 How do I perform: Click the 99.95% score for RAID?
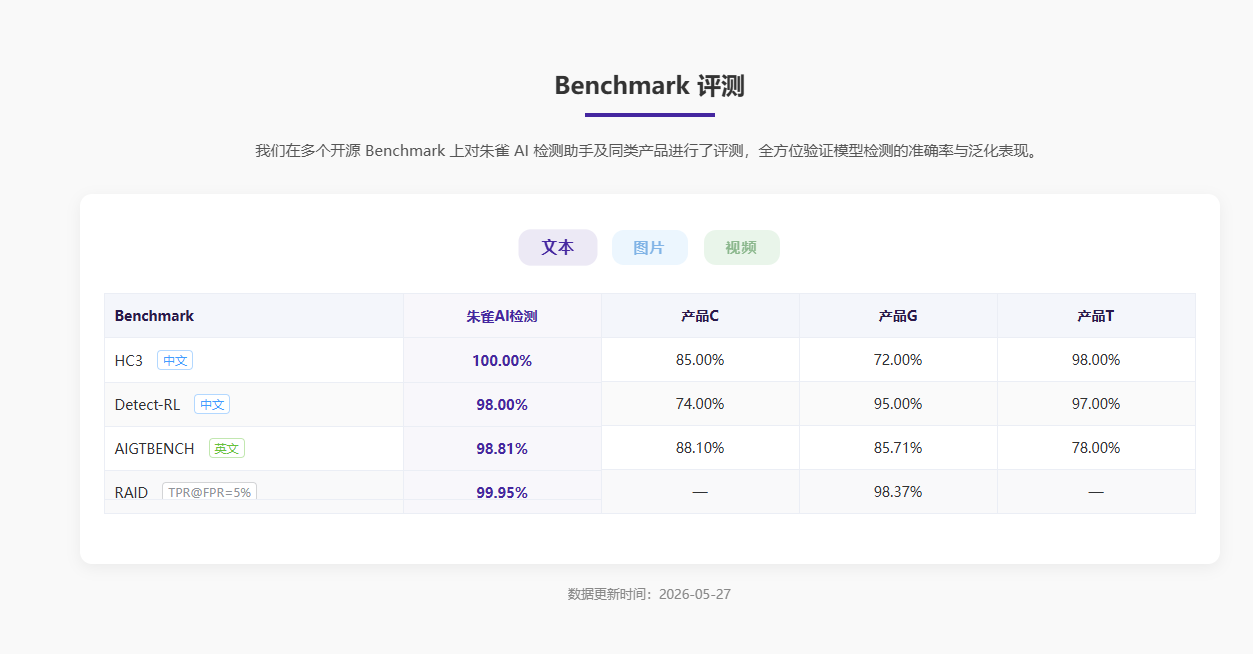(x=502, y=493)
